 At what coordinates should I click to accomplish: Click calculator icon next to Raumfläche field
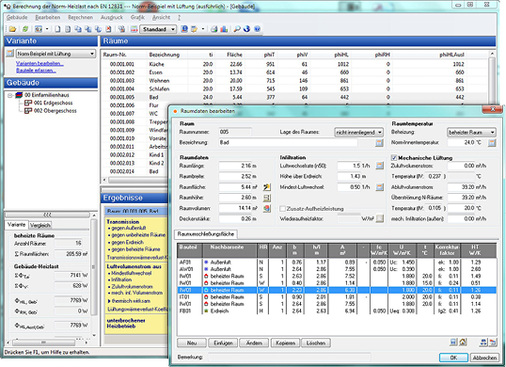pyautogui.click(x=267, y=187)
